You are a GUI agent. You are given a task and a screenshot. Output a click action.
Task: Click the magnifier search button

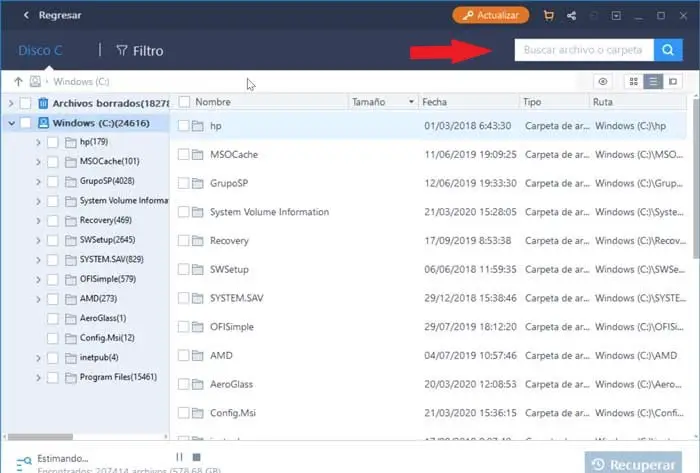pos(668,50)
